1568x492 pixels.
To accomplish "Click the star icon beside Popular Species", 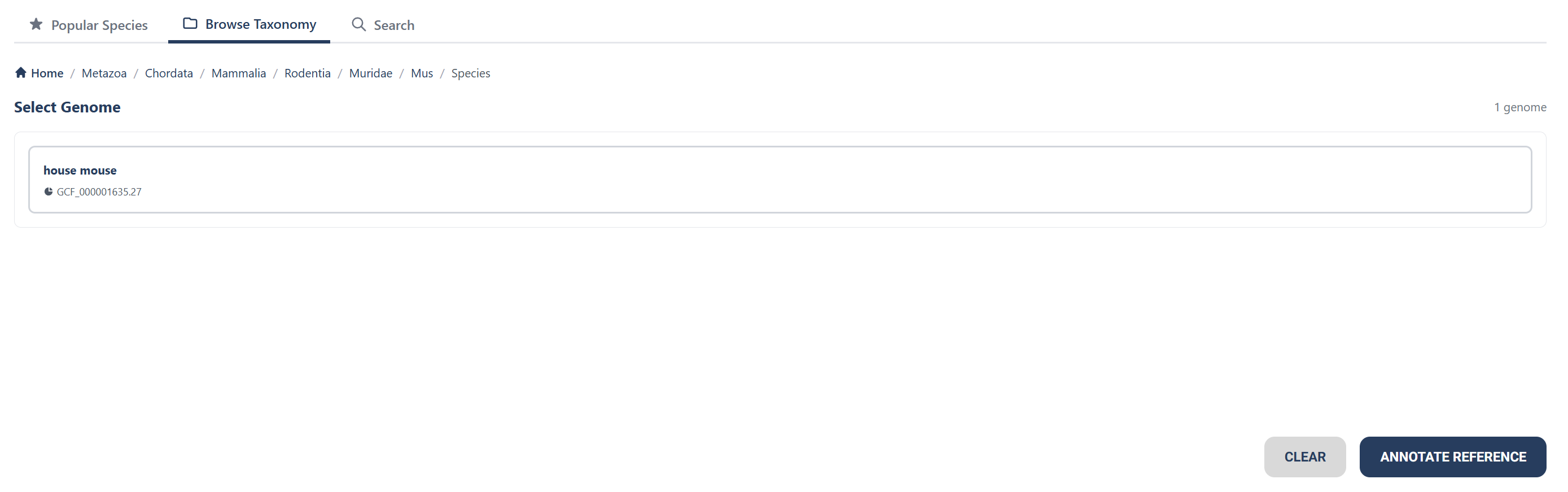I will 37,24.
